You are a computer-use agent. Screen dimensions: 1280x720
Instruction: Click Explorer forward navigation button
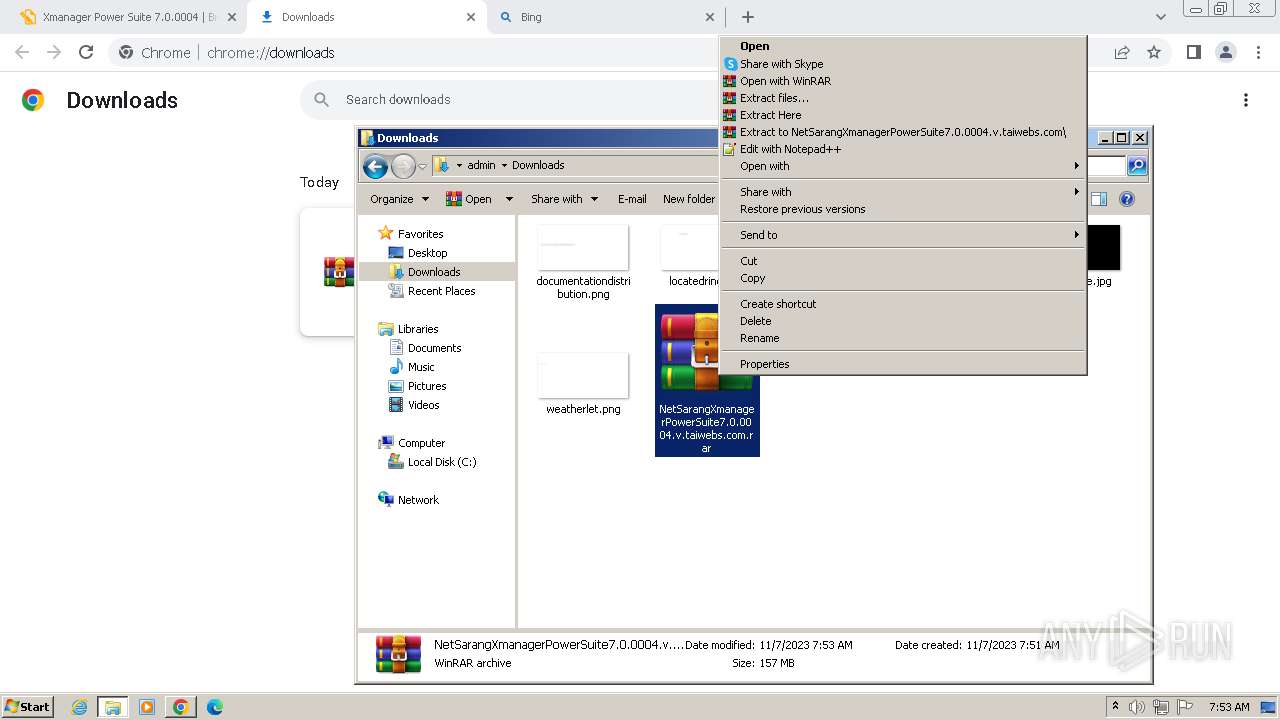tap(403, 166)
